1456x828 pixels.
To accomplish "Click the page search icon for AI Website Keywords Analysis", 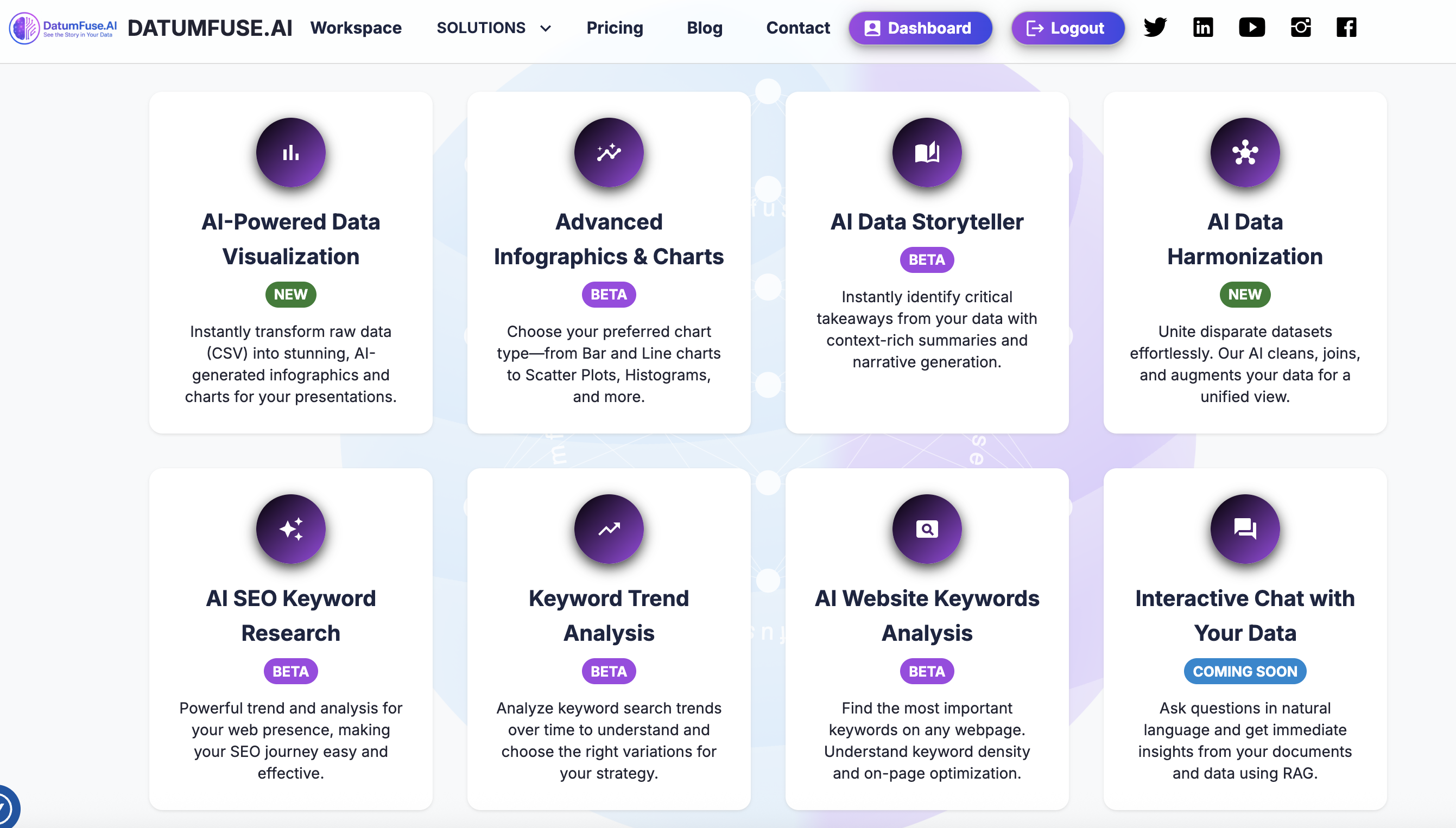I will click(927, 529).
